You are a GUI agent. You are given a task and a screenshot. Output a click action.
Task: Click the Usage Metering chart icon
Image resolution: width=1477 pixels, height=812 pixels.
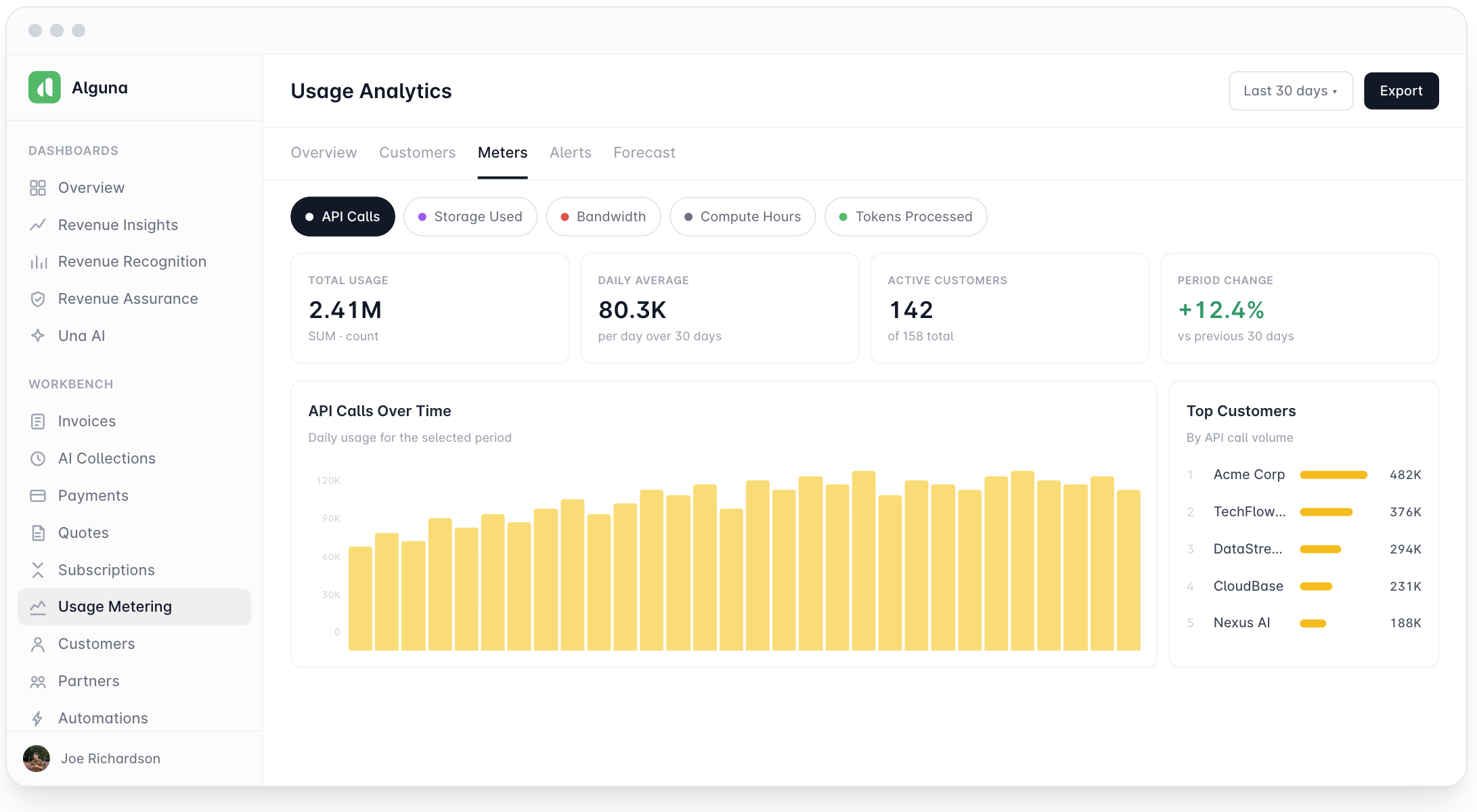coord(38,607)
